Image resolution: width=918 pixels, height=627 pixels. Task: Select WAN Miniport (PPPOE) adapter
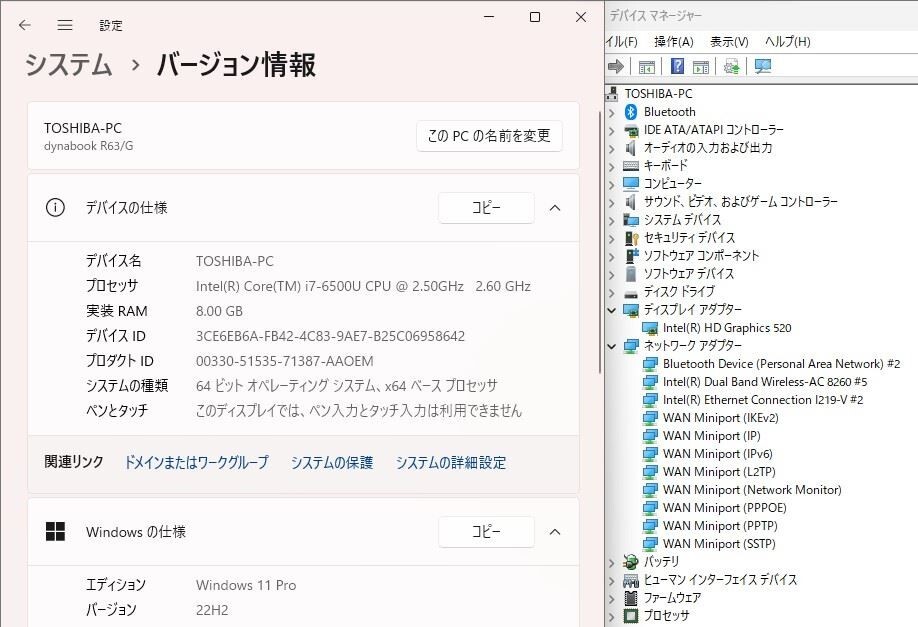coord(724,508)
